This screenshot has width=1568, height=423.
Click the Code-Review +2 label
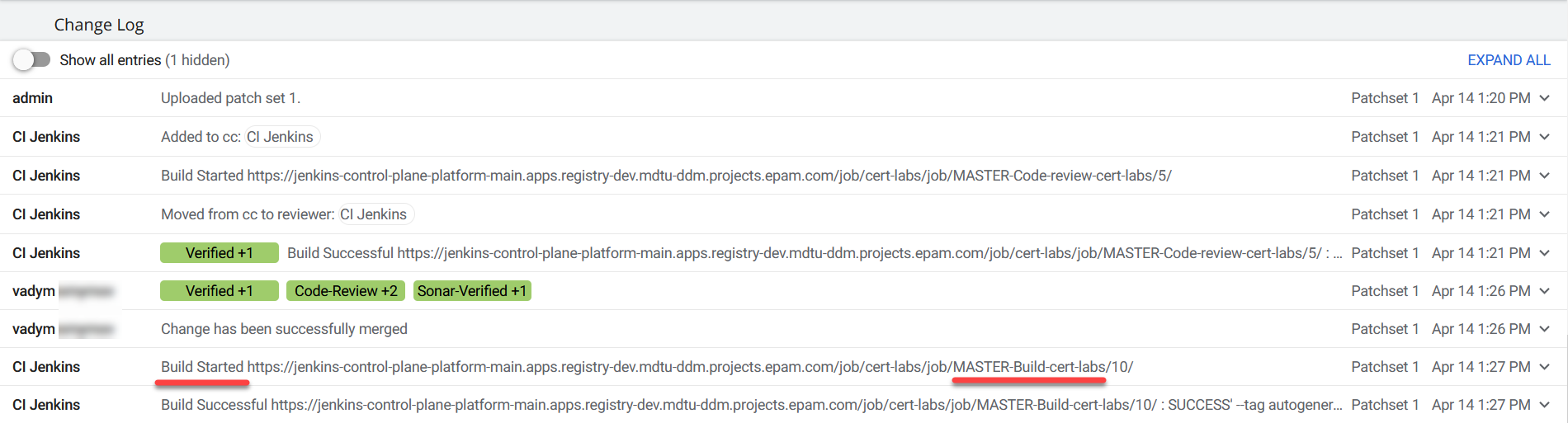(346, 291)
